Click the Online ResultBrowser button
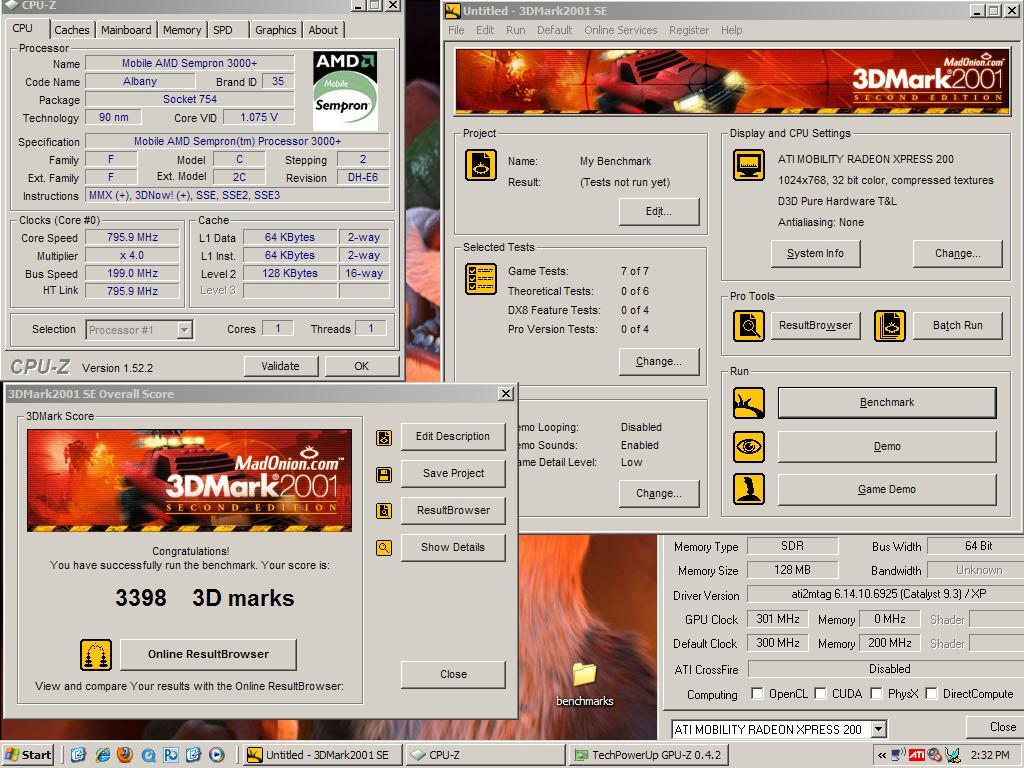 click(x=208, y=654)
